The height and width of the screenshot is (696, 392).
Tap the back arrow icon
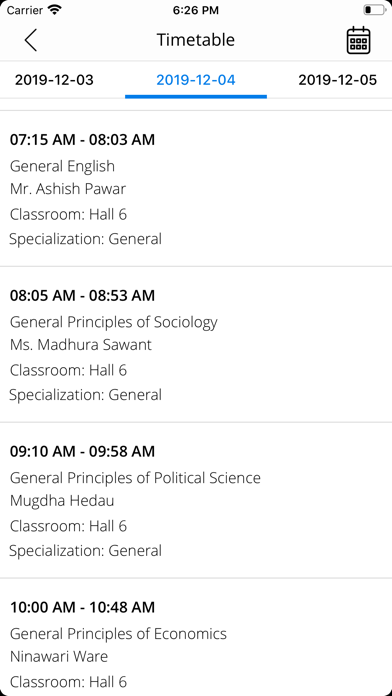pos(31,40)
